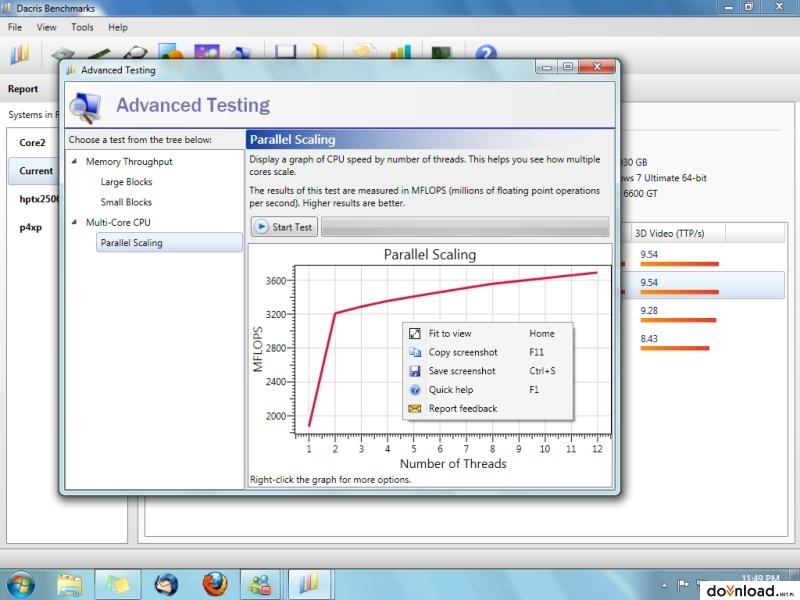Open Windows Explorer from the taskbar
The height and width of the screenshot is (600, 800).
[x=69, y=585]
